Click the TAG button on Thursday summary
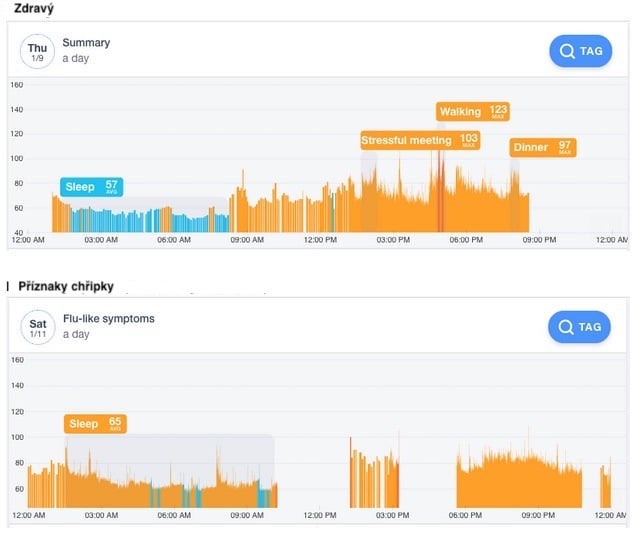Image resolution: width=642 pixels, height=535 pixels. (580, 51)
